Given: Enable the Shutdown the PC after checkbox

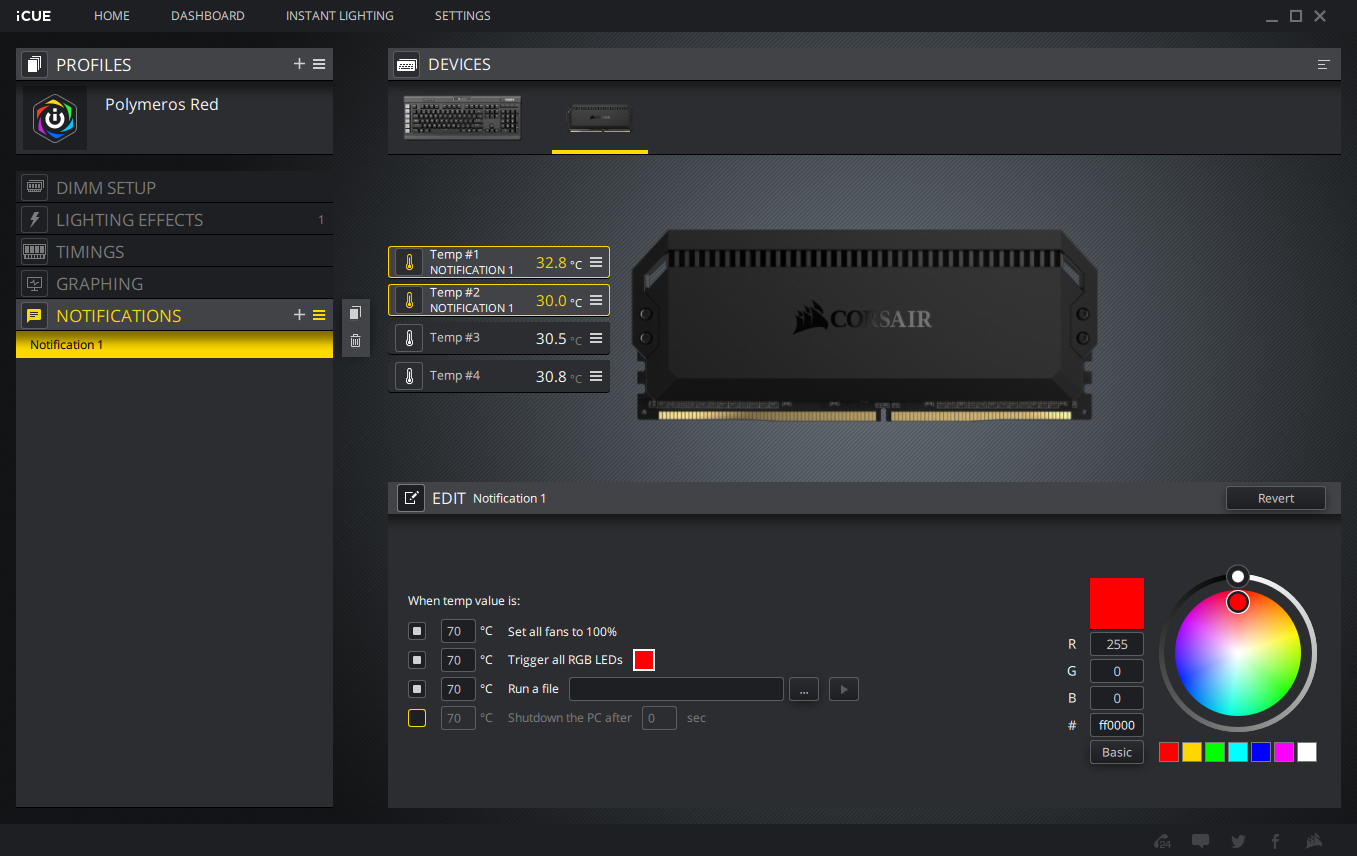Looking at the screenshot, I should coord(417,718).
